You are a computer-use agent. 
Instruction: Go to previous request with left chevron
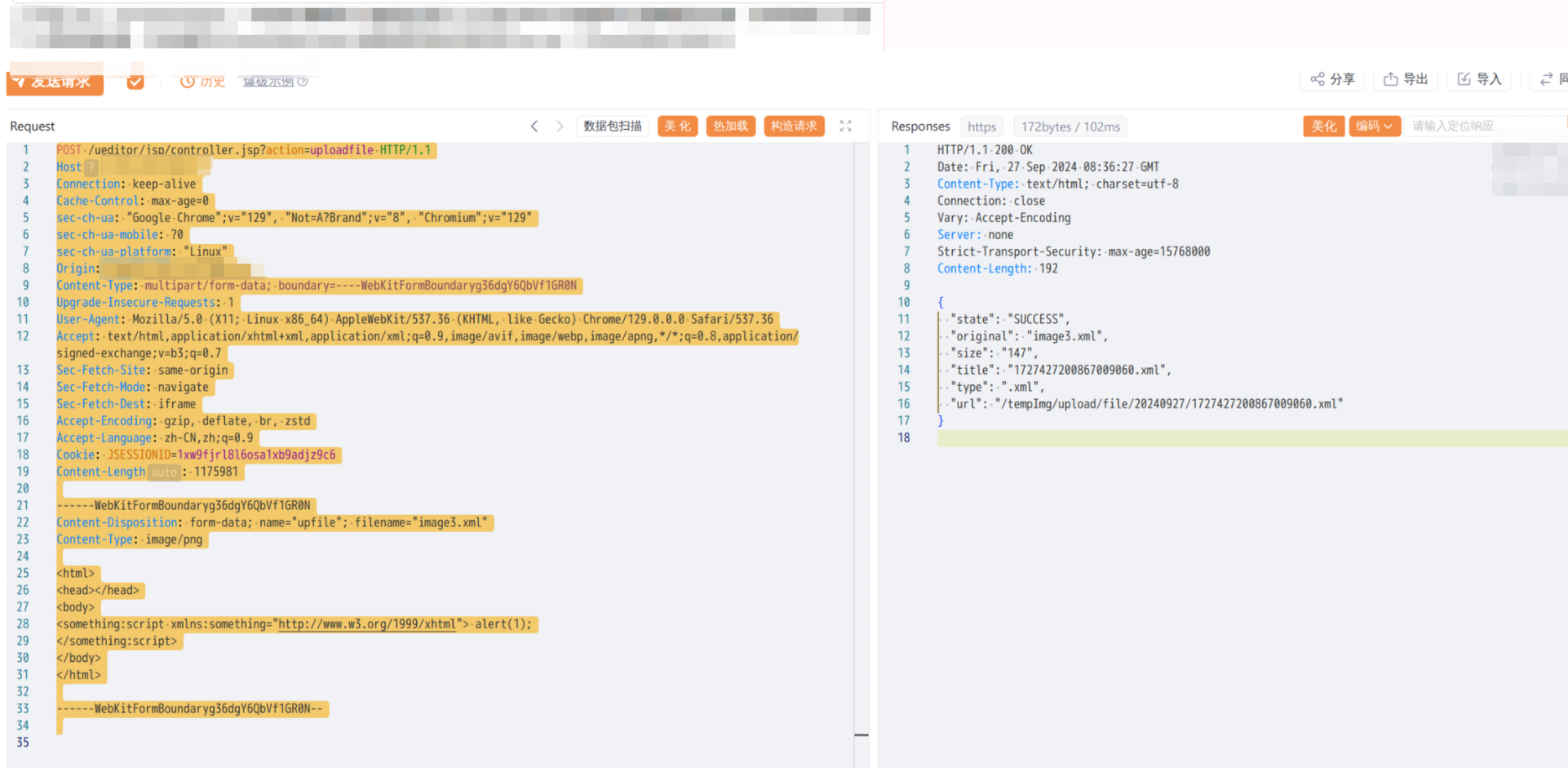click(534, 127)
